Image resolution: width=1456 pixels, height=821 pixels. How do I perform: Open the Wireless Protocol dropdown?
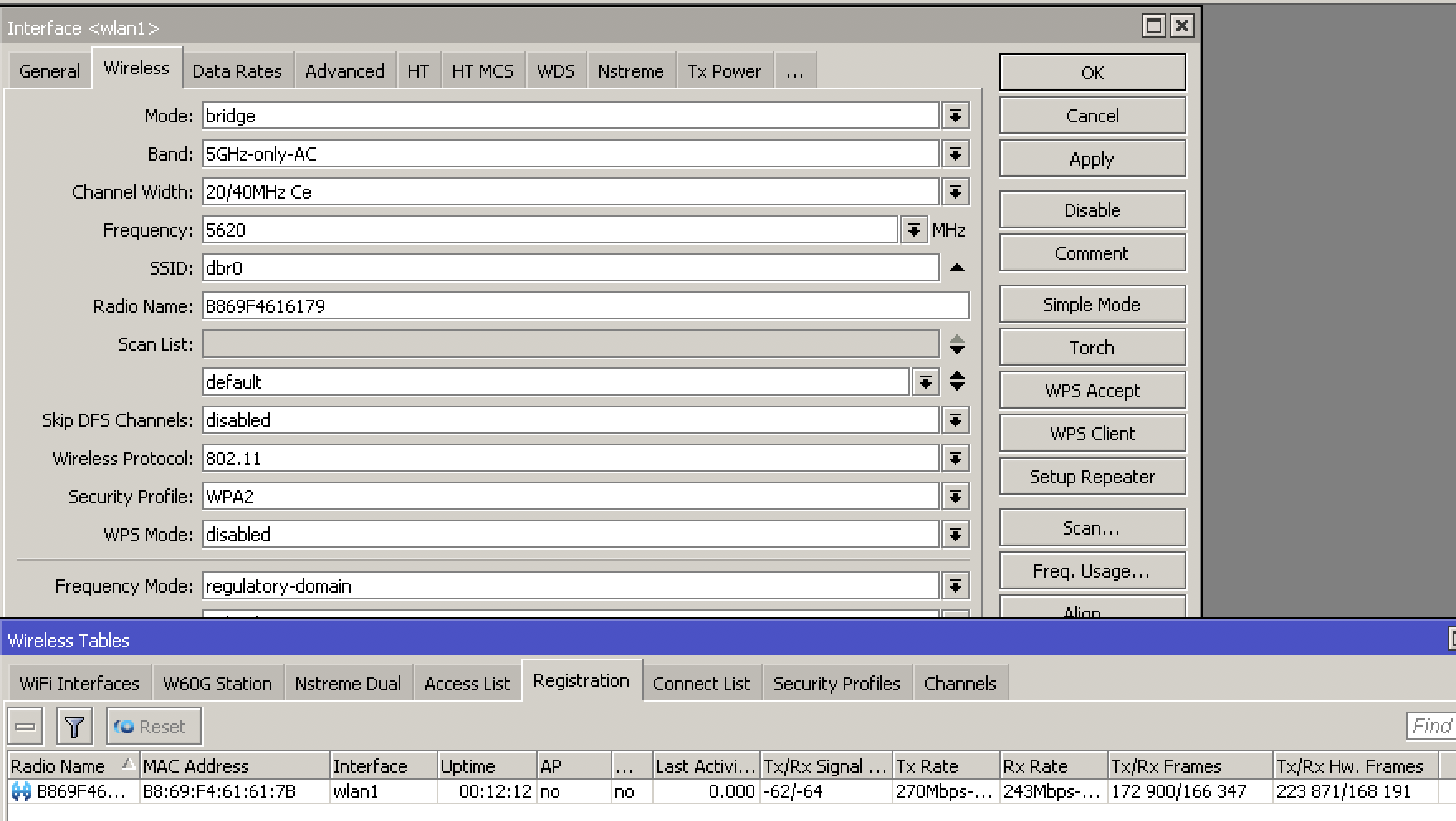pos(955,459)
